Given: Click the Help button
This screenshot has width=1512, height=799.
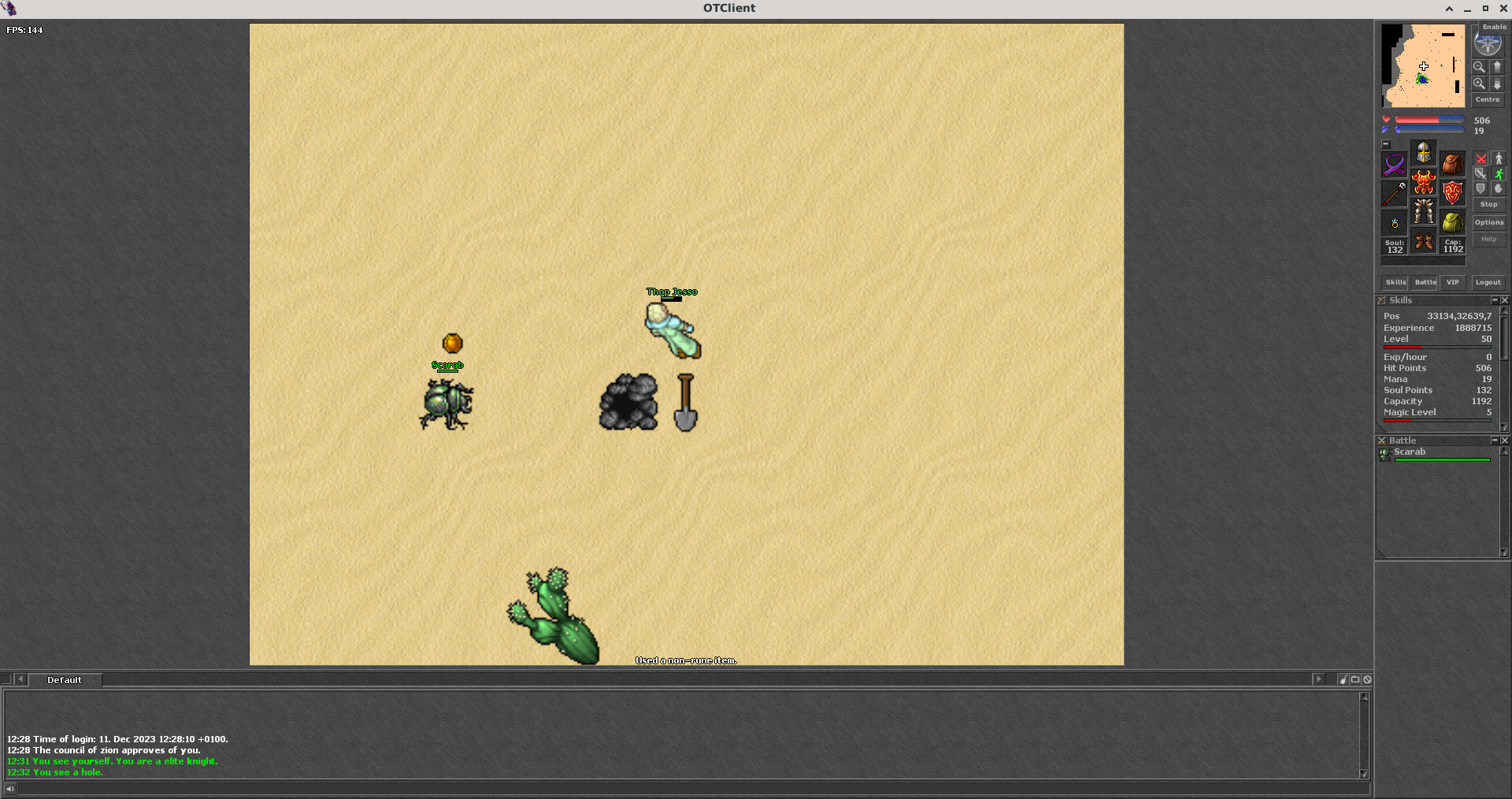Looking at the screenshot, I should coord(1488,240).
